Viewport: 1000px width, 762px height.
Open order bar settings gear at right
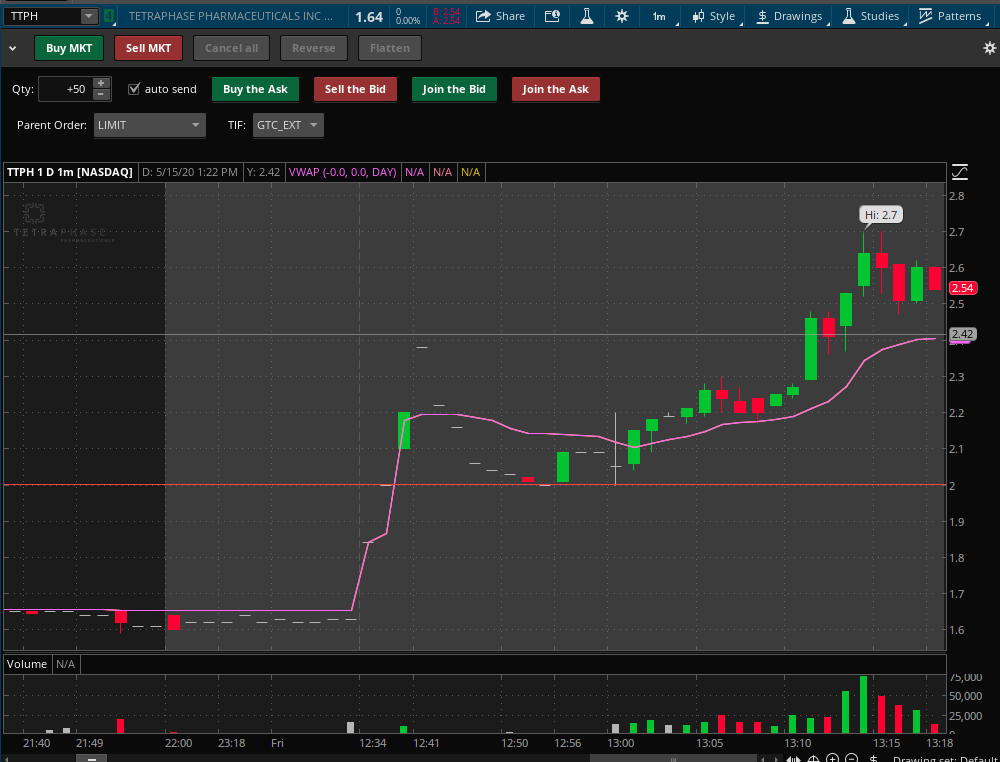990,48
